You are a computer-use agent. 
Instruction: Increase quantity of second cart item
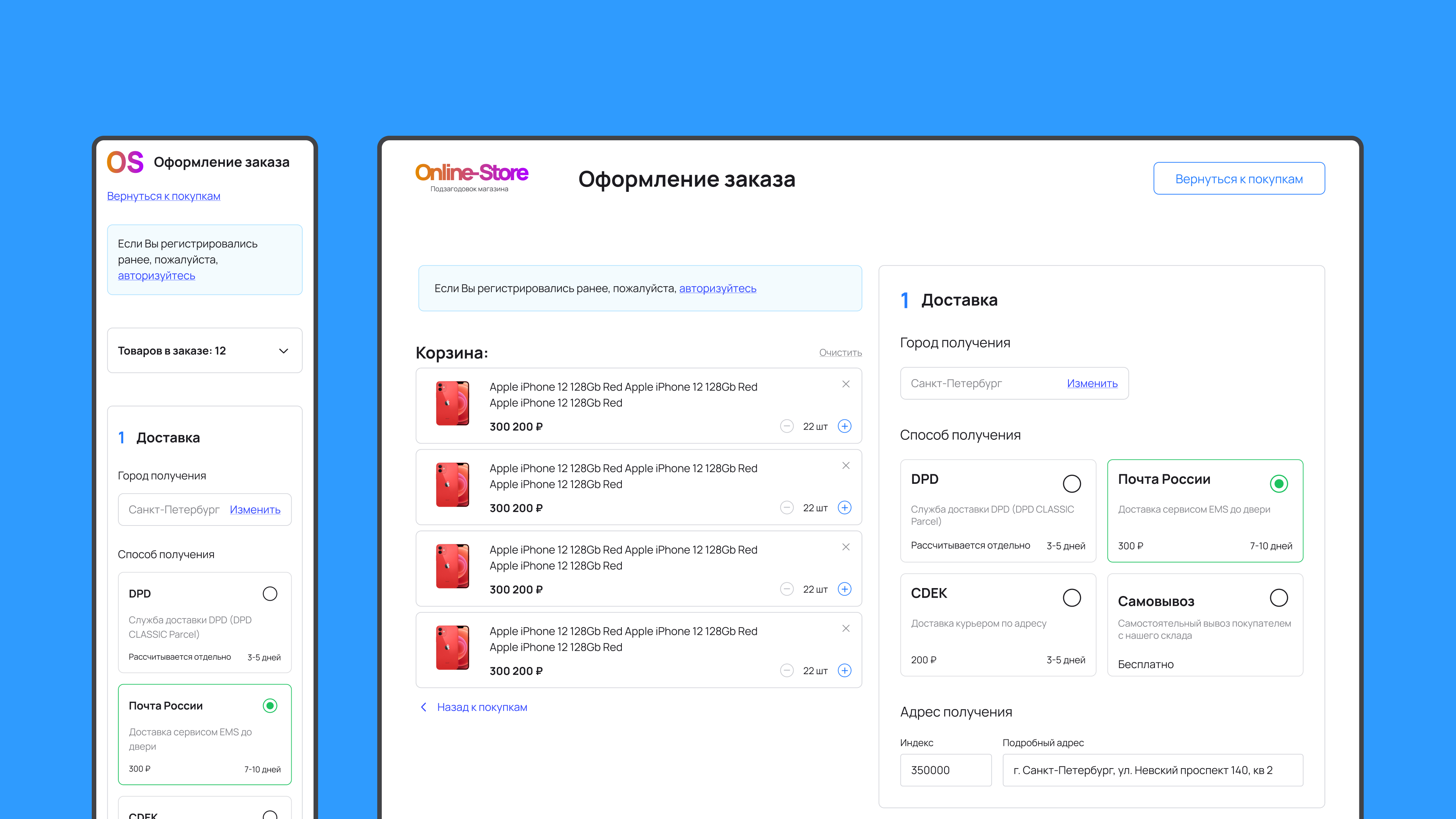pyautogui.click(x=844, y=508)
